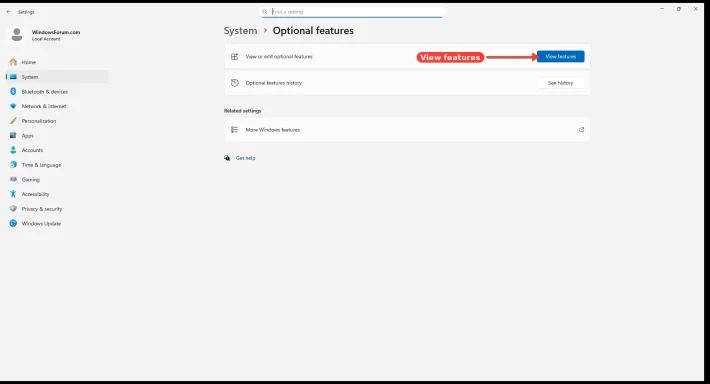This screenshot has height=384, width=710.
Task: Click the search magnifier icon
Action: coord(264,12)
